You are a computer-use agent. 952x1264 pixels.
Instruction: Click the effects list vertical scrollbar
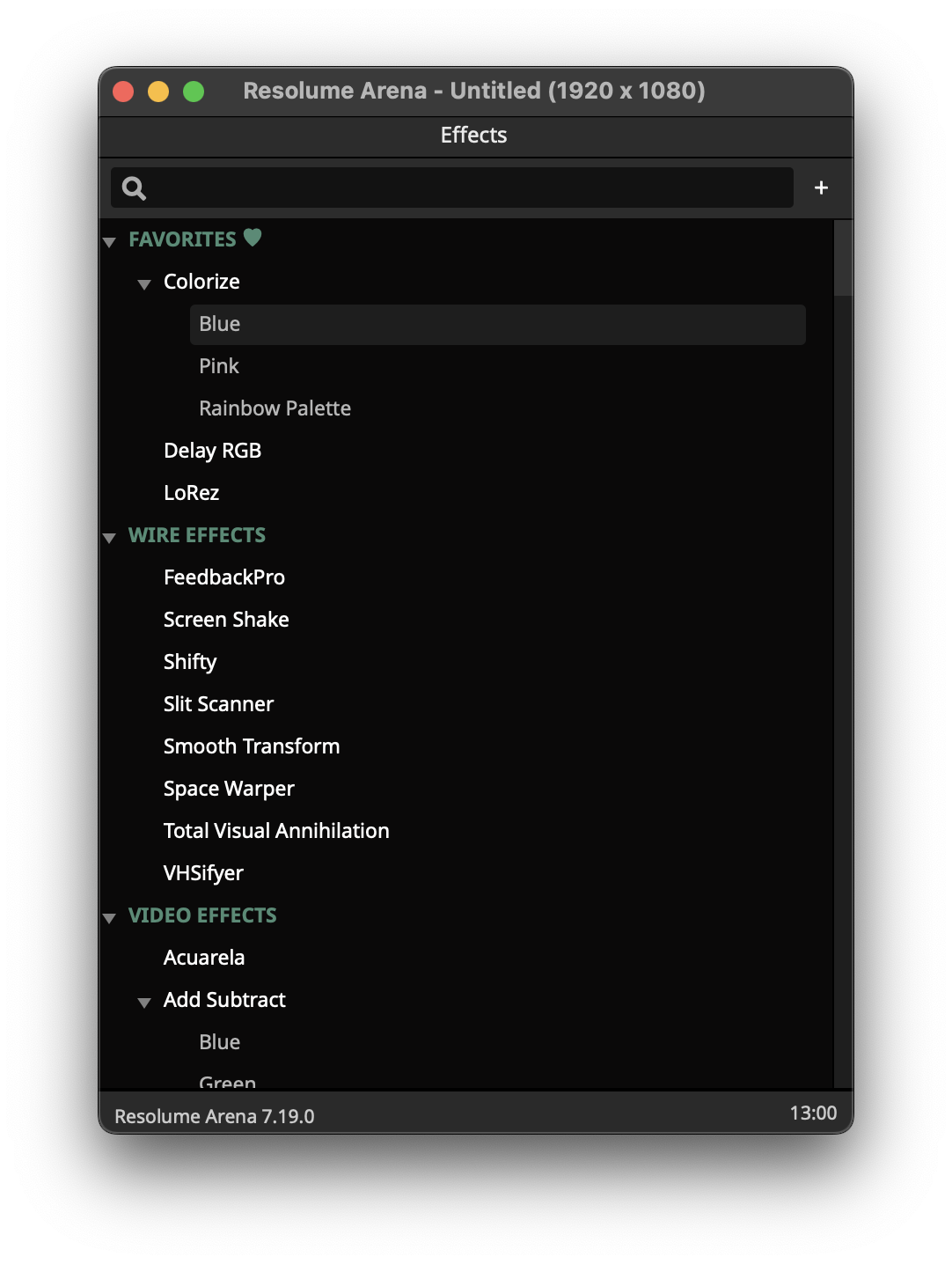(x=842, y=258)
